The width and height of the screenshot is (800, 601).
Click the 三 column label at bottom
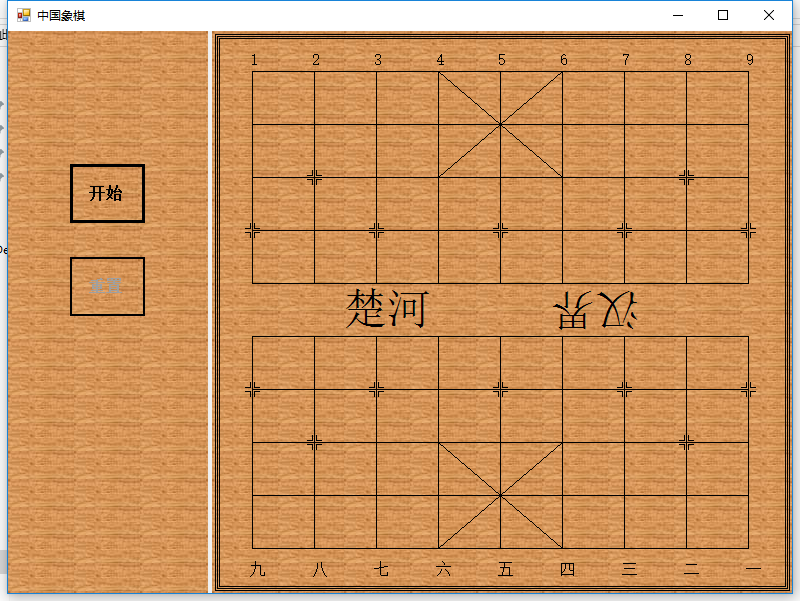click(x=630, y=569)
